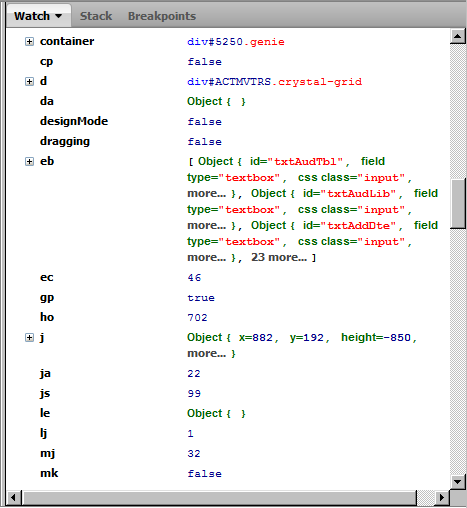Click the 'false' value of dragging
Image resolution: width=467 pixels, height=508 pixels.
pyautogui.click(x=204, y=142)
